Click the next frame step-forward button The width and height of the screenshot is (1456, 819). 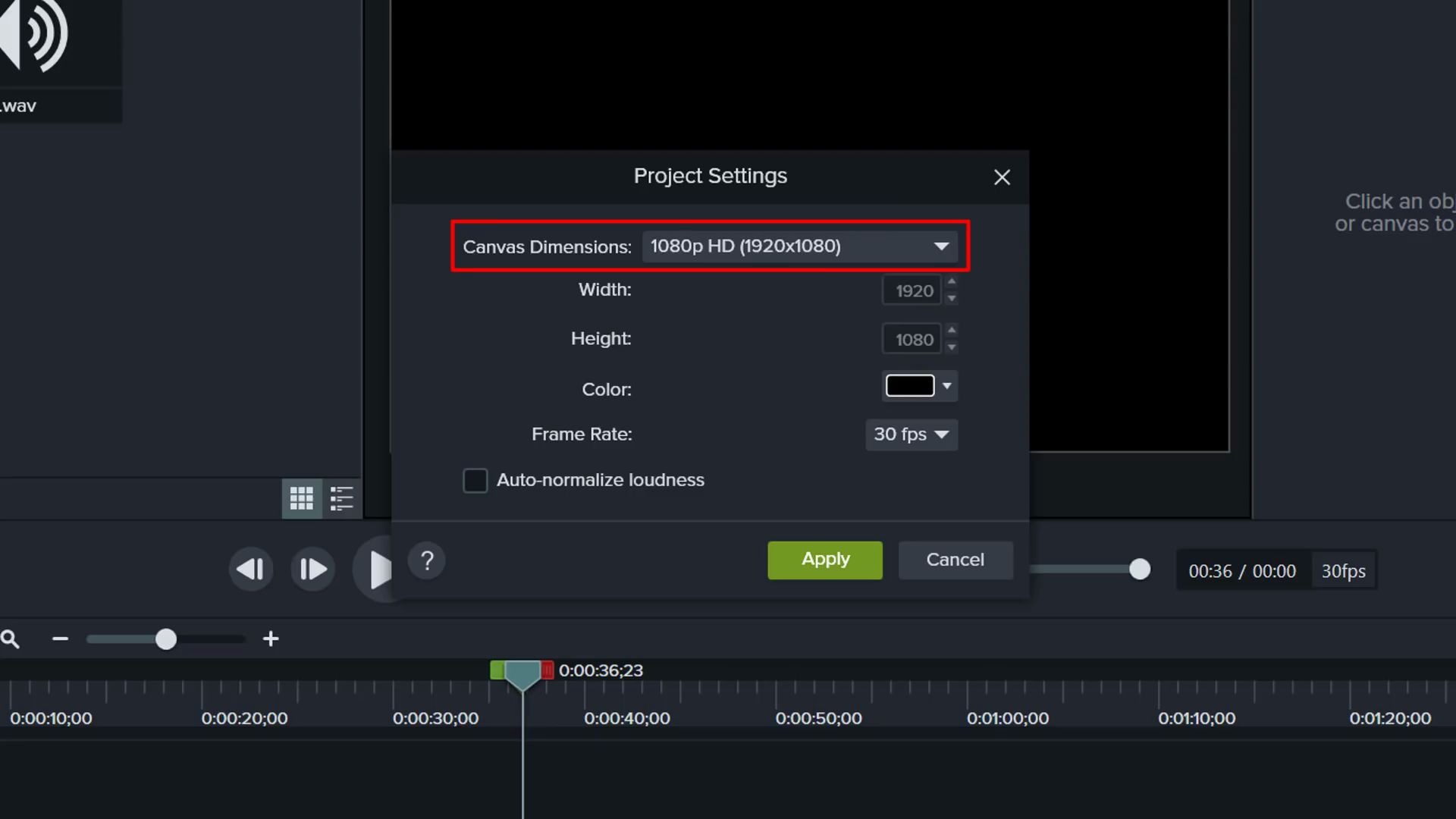pyautogui.click(x=312, y=569)
